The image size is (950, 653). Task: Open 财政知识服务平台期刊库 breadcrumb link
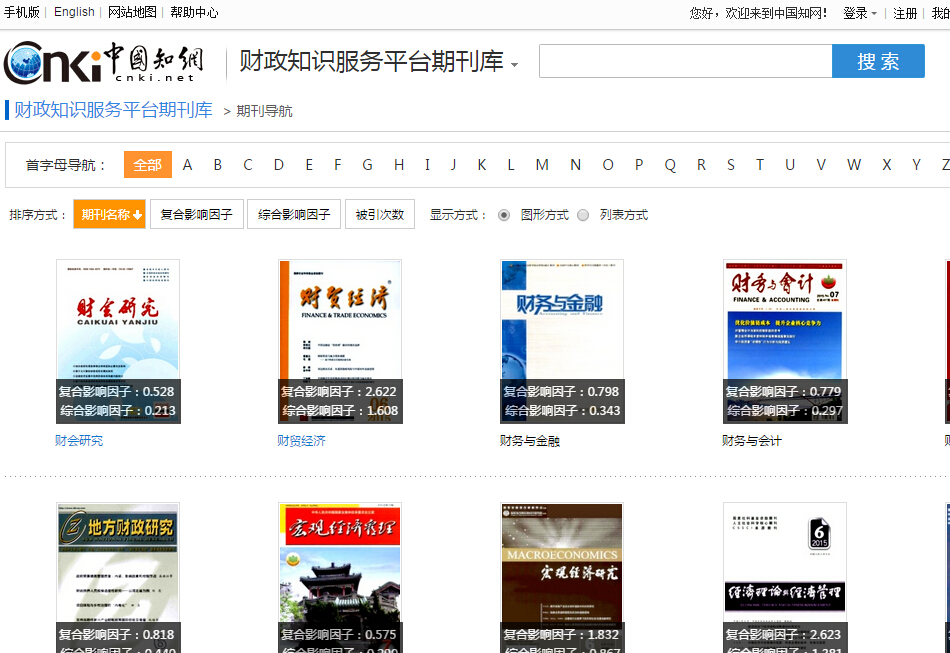click(113, 110)
